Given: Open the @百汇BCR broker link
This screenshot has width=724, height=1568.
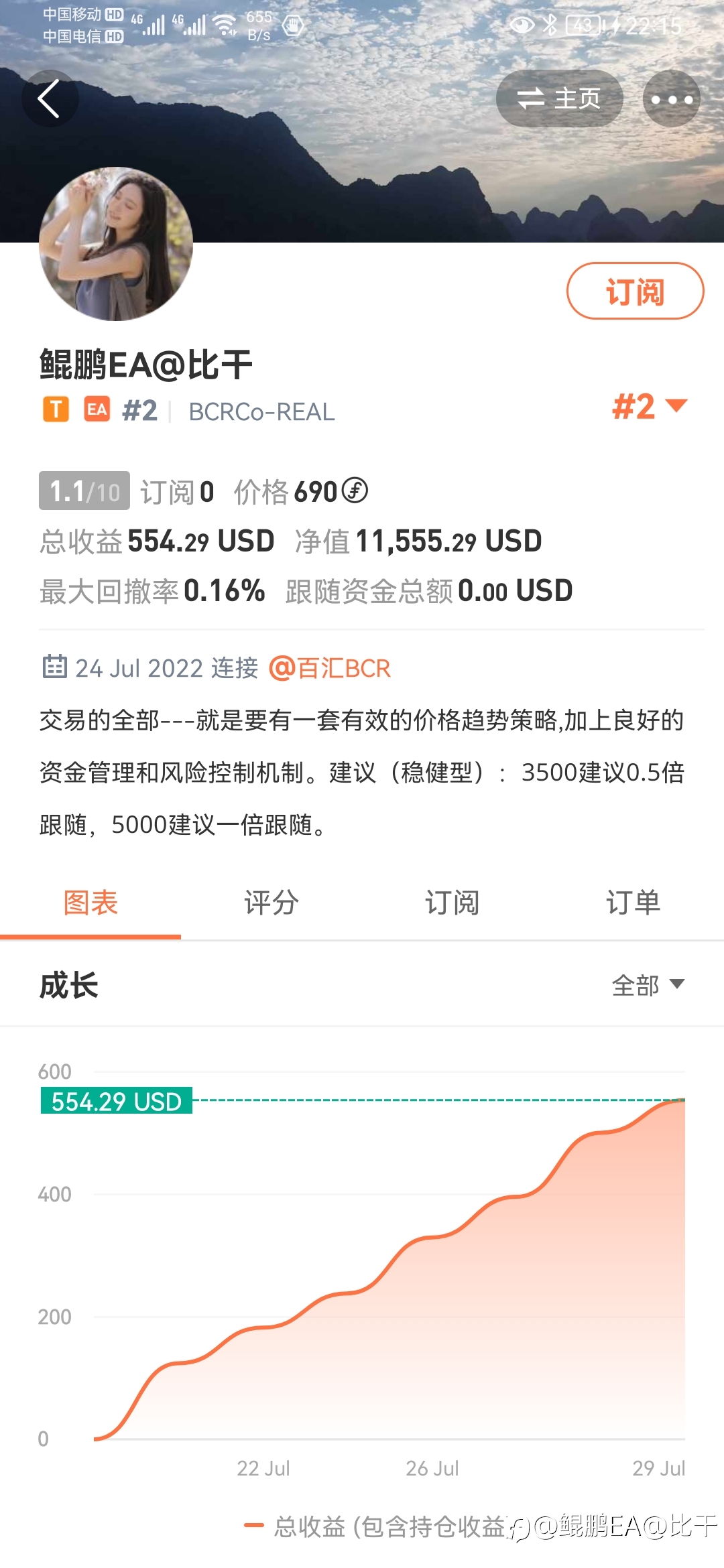Looking at the screenshot, I should coord(330,668).
